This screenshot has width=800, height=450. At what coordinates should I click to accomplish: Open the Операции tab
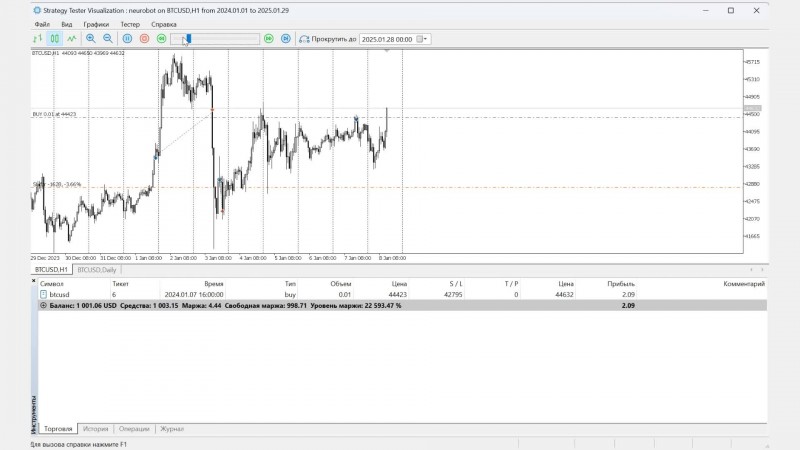[x=134, y=429]
